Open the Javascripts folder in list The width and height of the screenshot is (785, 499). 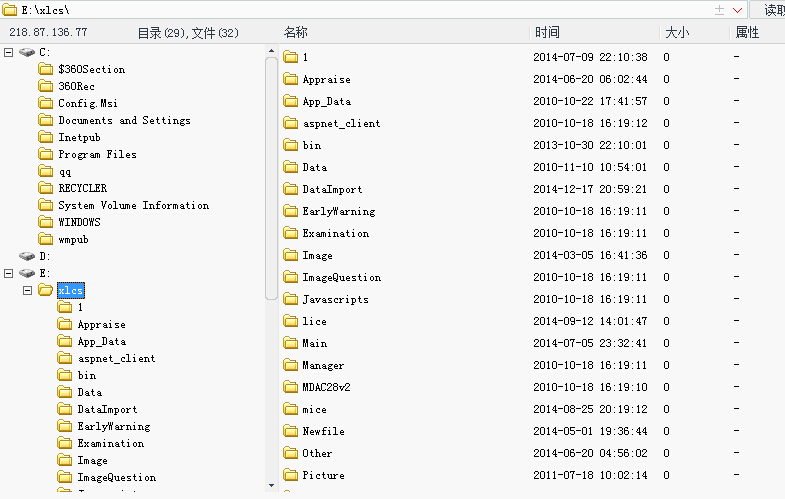point(335,299)
